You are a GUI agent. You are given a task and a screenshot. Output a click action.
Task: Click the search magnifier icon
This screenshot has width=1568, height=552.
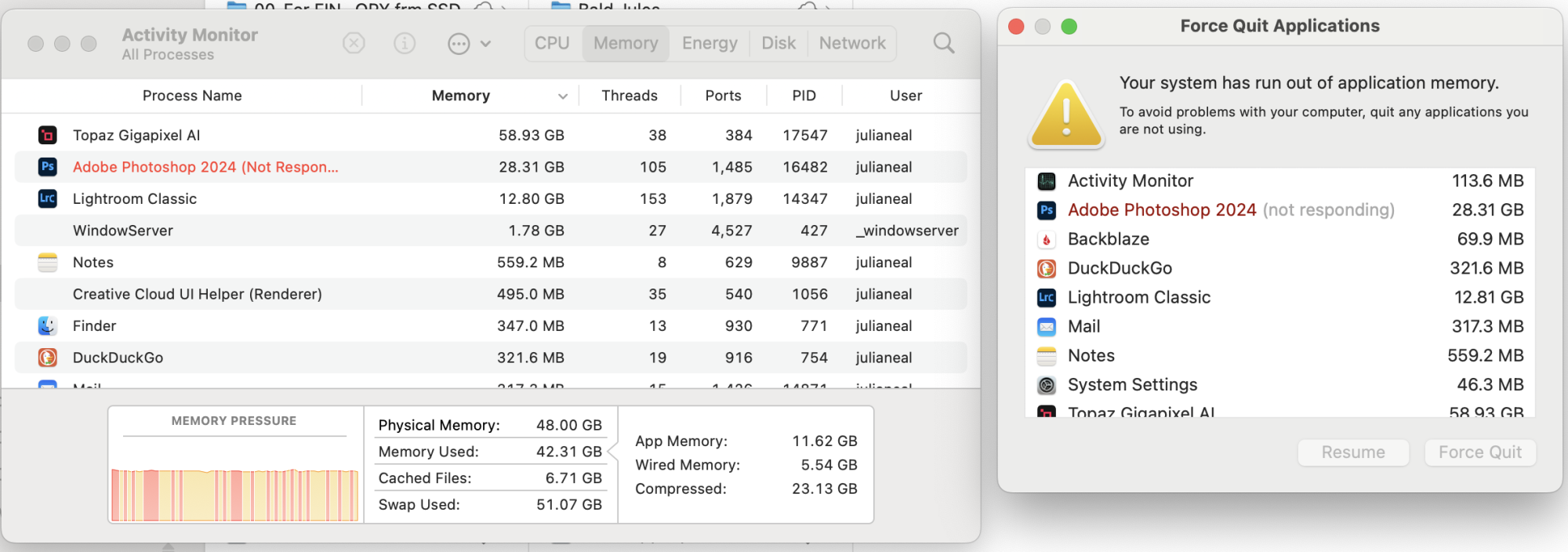click(x=944, y=43)
